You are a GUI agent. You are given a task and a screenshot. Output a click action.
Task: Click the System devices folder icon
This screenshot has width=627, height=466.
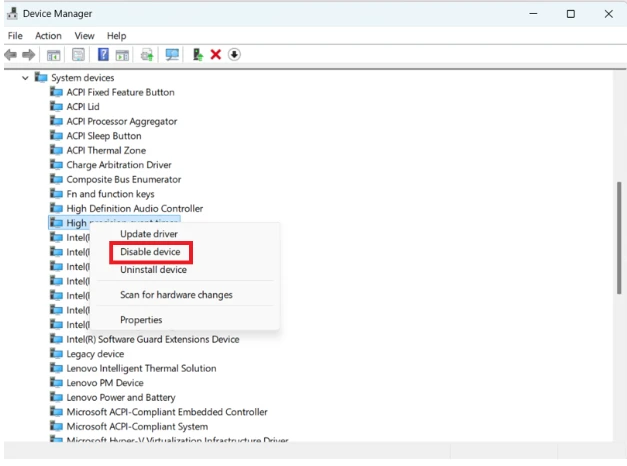[41, 77]
